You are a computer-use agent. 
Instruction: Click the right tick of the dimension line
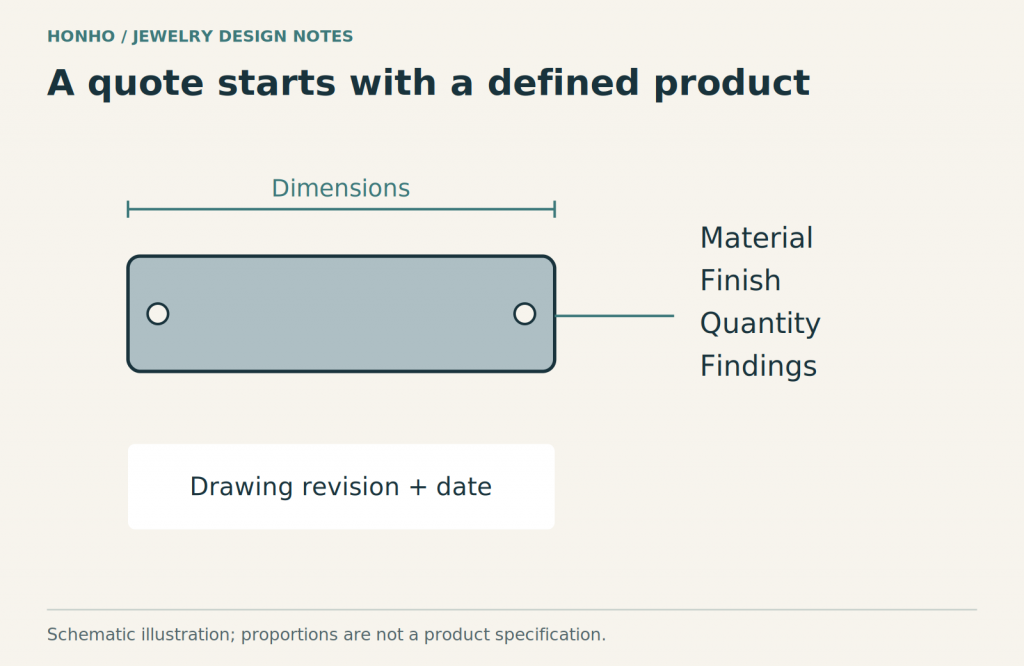tap(554, 210)
